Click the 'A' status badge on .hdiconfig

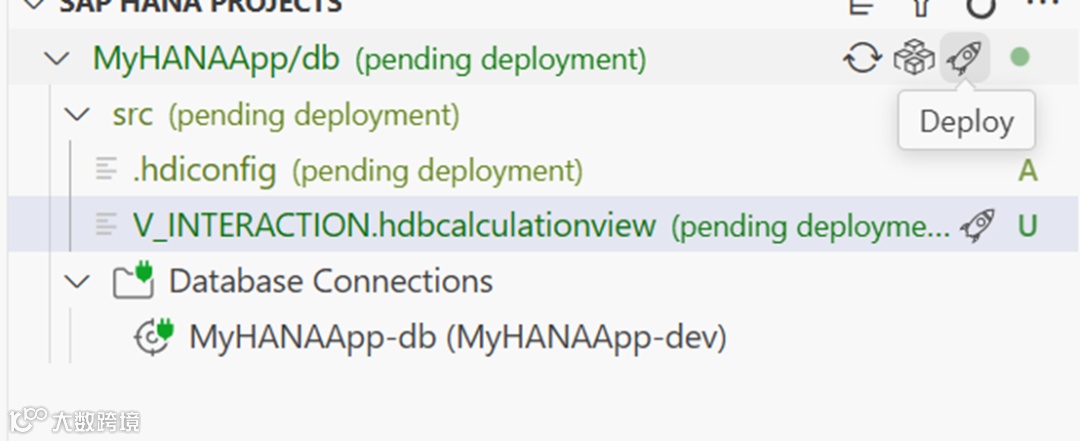(1027, 170)
